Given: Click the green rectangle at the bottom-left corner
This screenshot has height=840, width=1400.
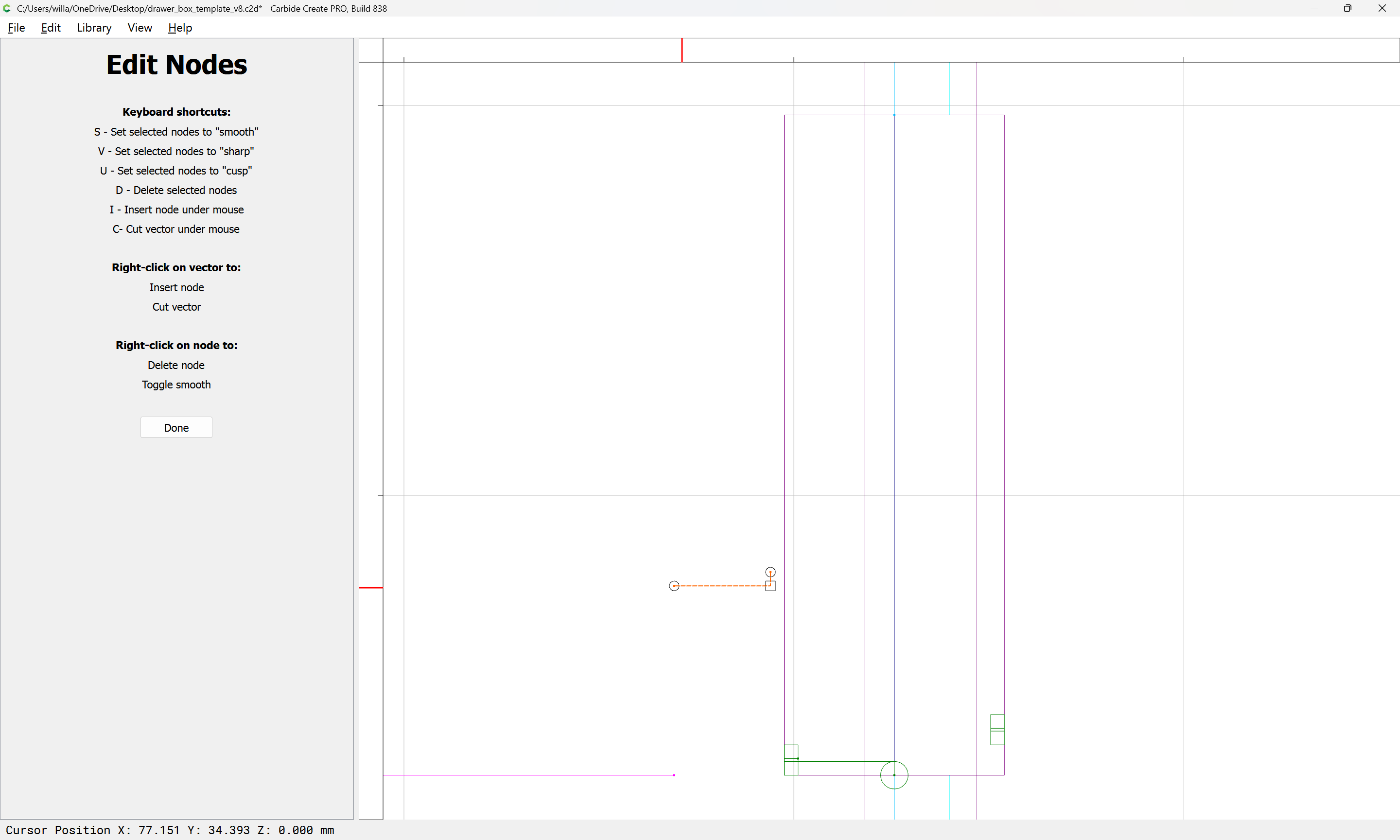Looking at the screenshot, I should [791, 760].
